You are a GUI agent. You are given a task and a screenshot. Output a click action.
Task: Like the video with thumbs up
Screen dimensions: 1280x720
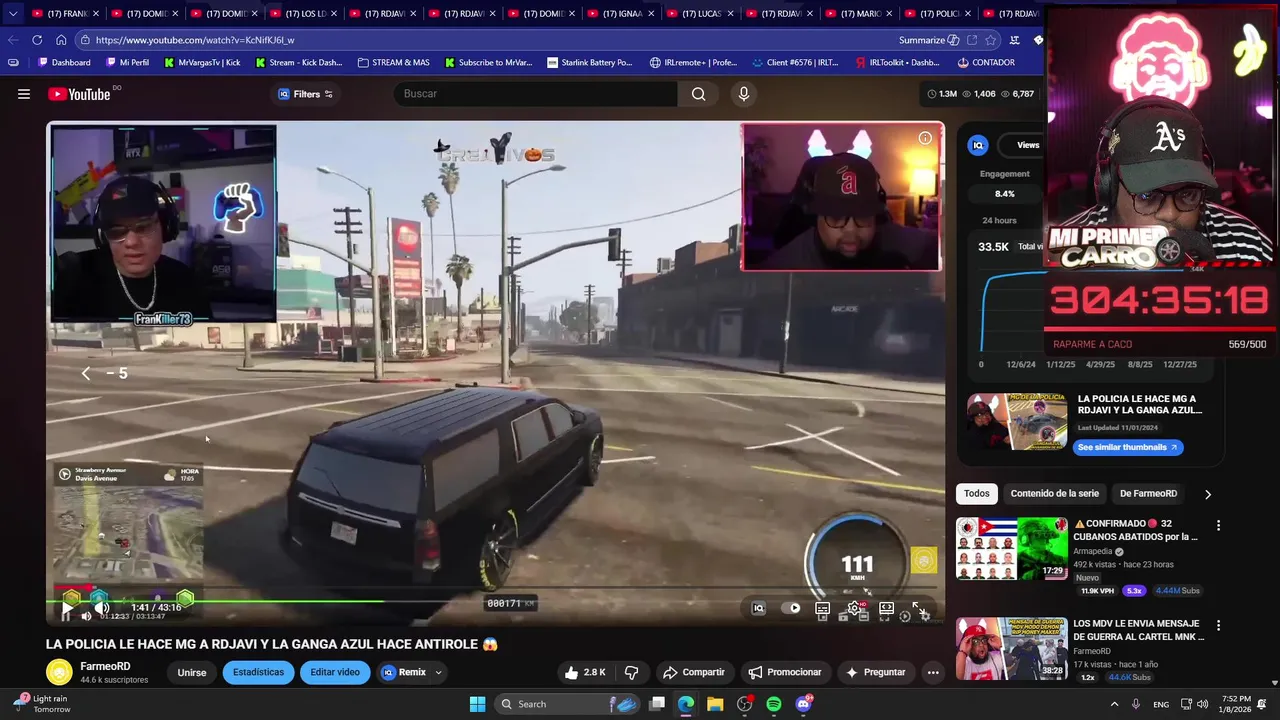click(584, 672)
